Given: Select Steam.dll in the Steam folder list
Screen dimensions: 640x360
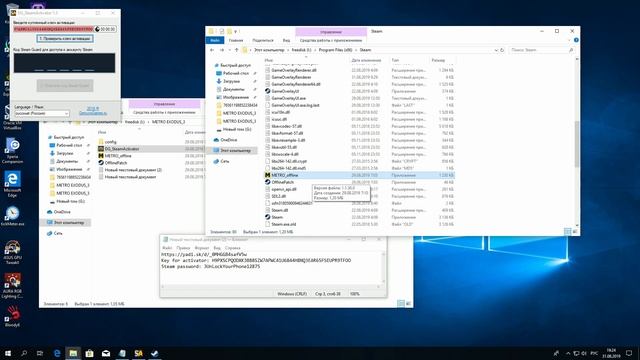Looking at the screenshot, I should (280, 210).
